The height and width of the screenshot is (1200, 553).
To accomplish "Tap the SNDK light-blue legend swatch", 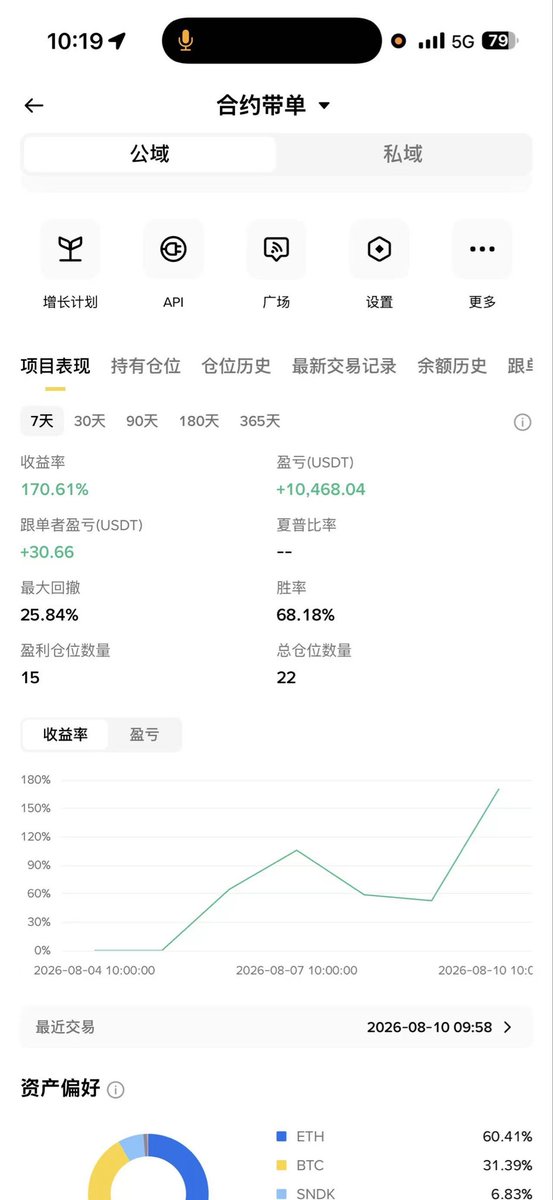I will (281, 1193).
